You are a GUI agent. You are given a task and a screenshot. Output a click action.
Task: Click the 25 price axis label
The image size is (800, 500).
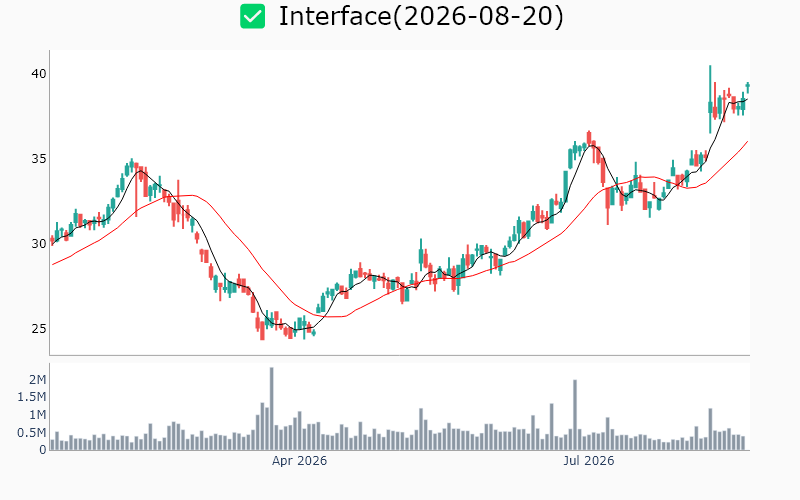click(x=39, y=329)
